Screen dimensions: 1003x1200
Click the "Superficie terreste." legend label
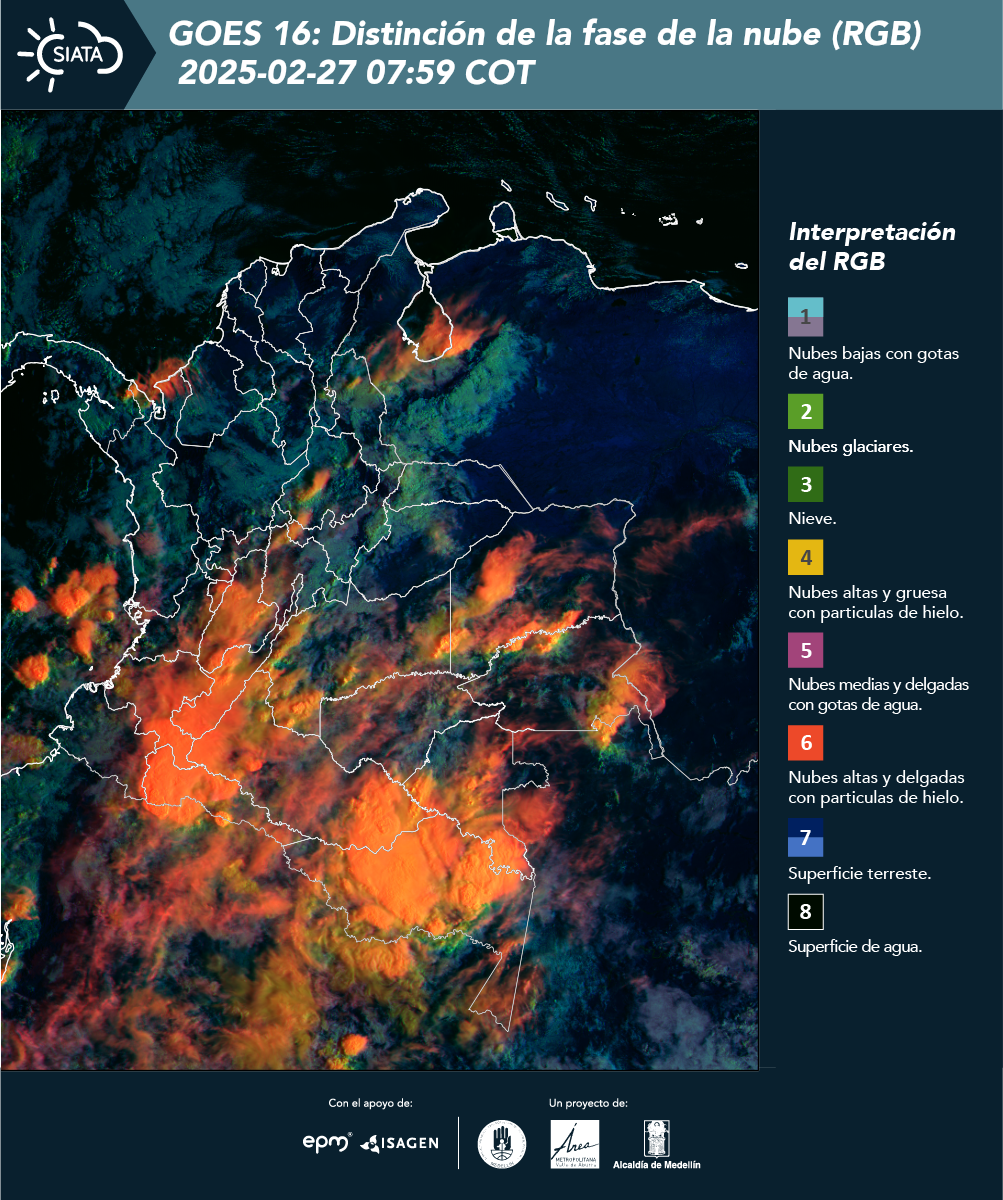click(x=860, y=873)
